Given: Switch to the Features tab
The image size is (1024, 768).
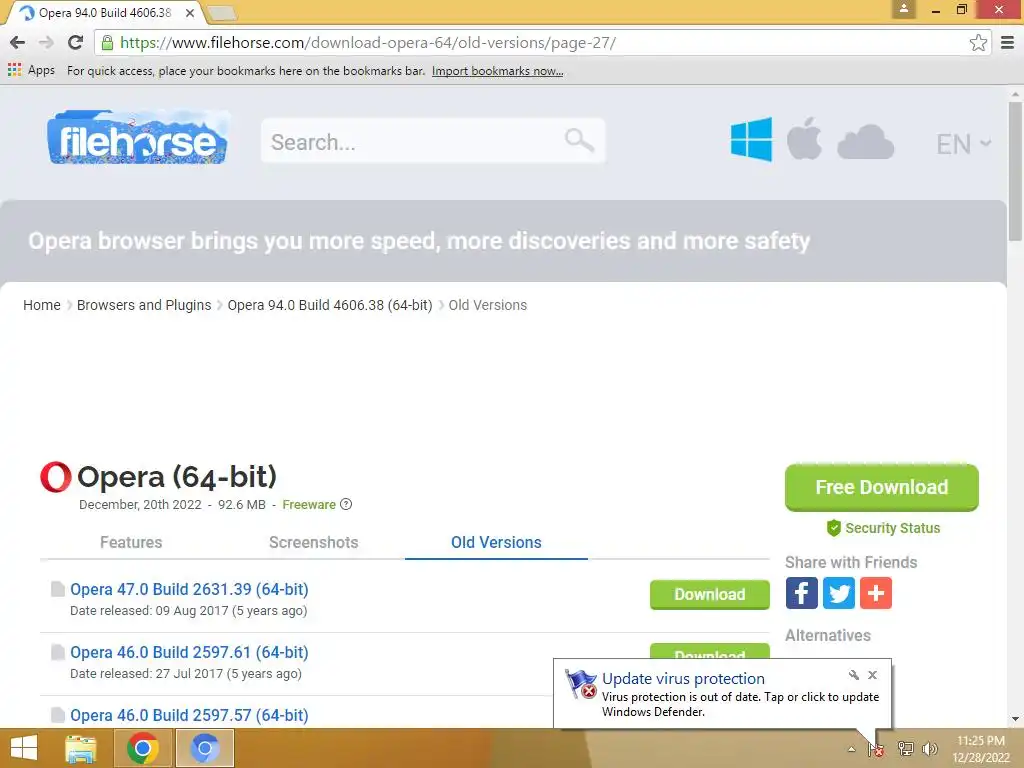Looking at the screenshot, I should (131, 542).
